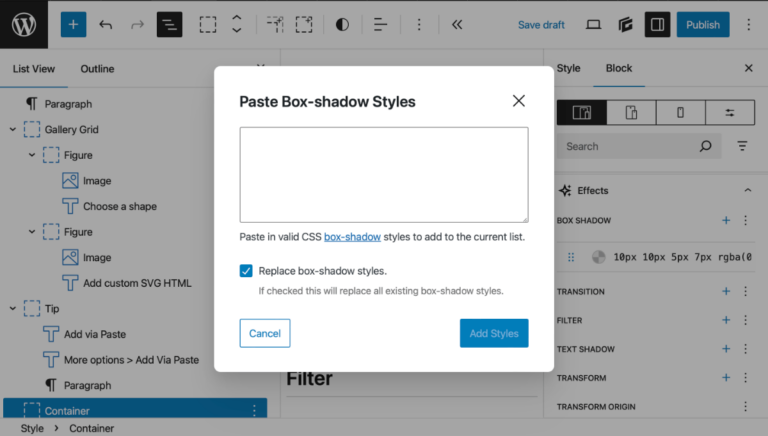Open Transform options menu
Viewport: 768px width, 436px height.
745,378
